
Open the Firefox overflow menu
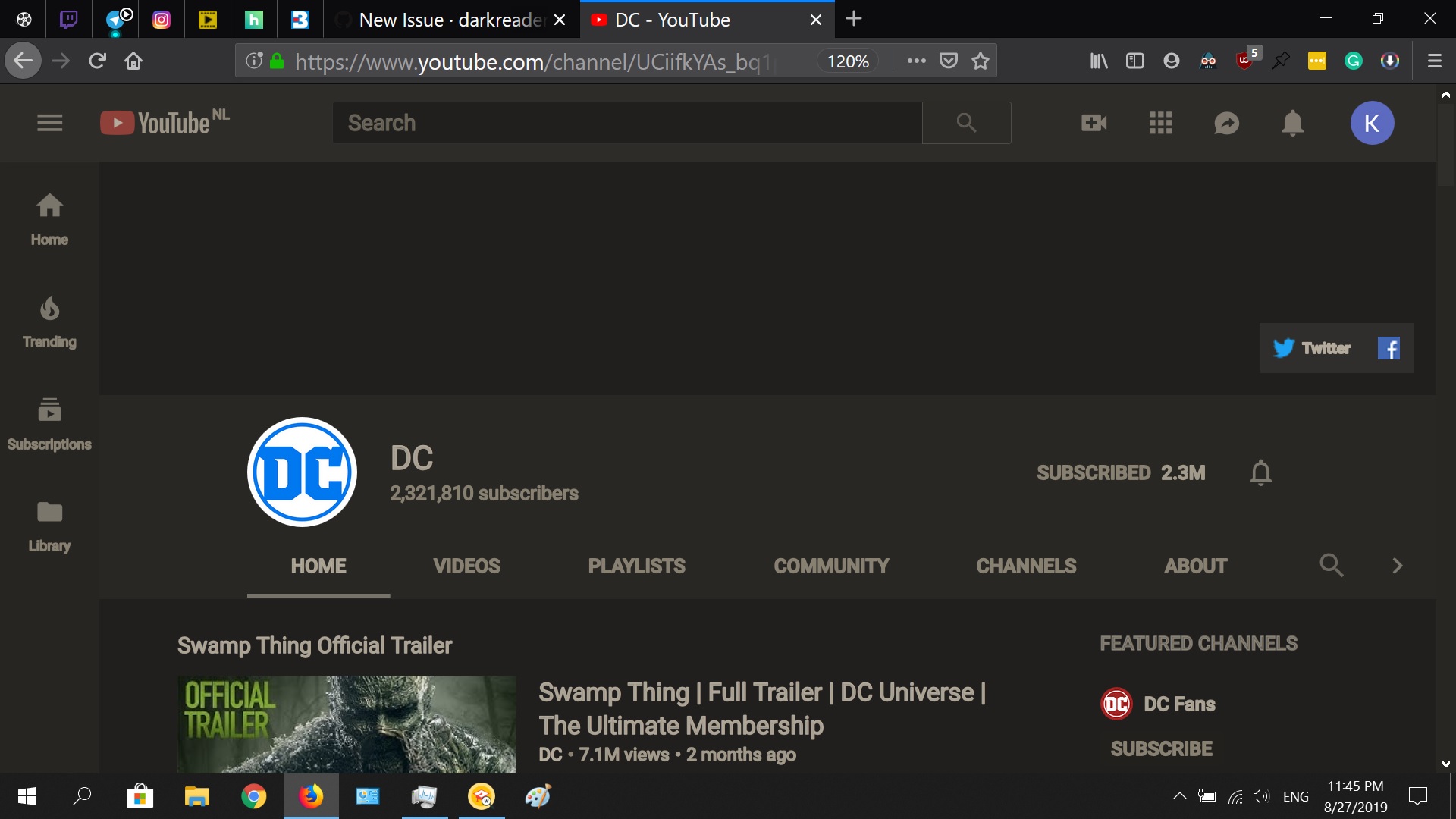917,61
